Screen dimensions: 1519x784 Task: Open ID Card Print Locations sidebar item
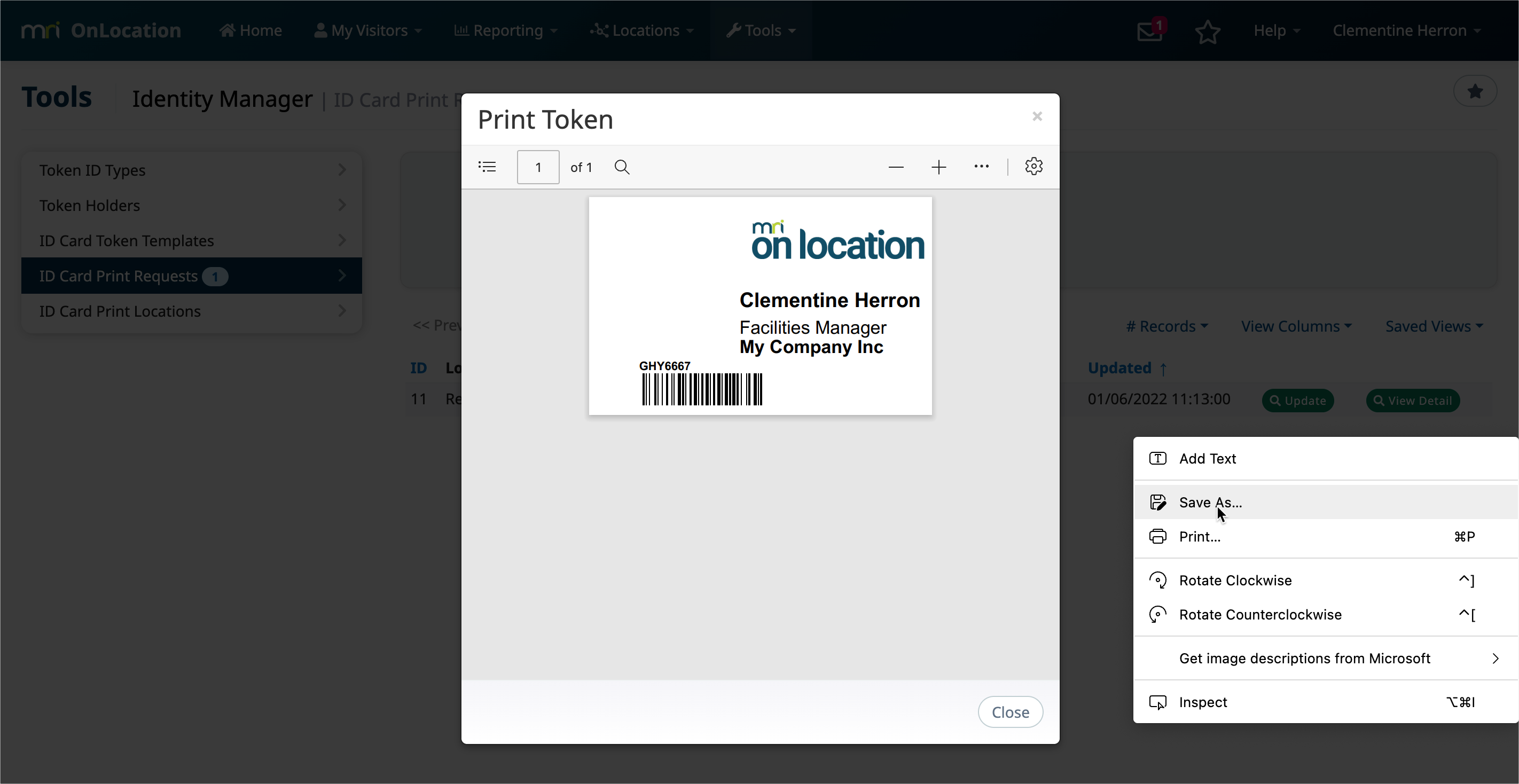coord(192,311)
